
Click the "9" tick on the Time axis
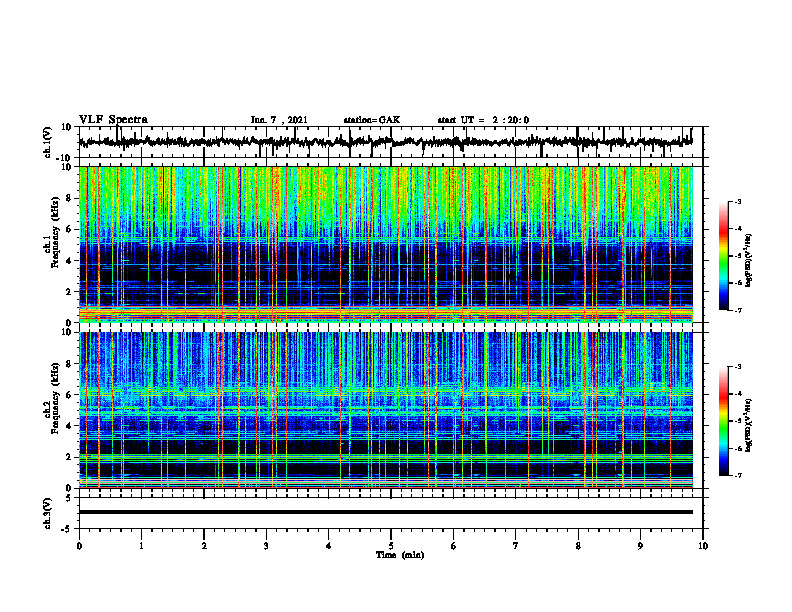(x=640, y=546)
